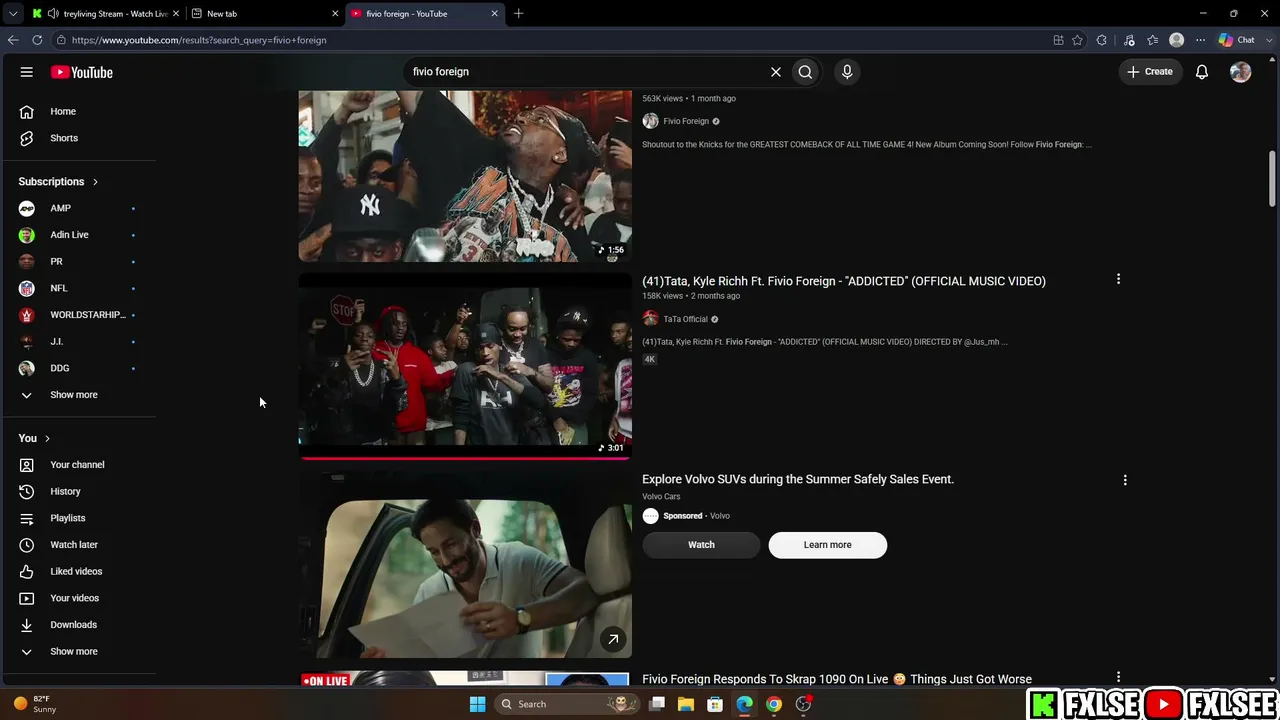Open Microsoft Store from the taskbar

pyautogui.click(x=715, y=704)
